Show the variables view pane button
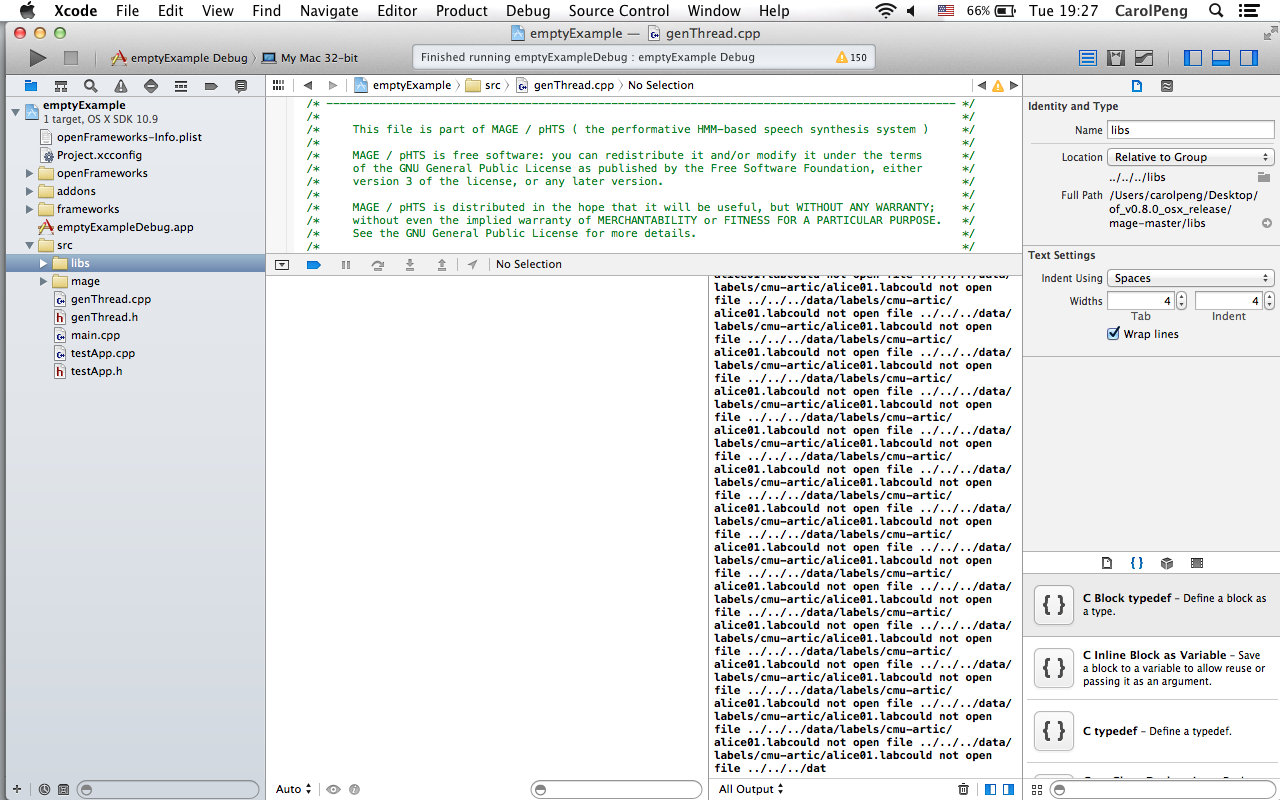Screen dimensions: 1280x800 point(990,789)
